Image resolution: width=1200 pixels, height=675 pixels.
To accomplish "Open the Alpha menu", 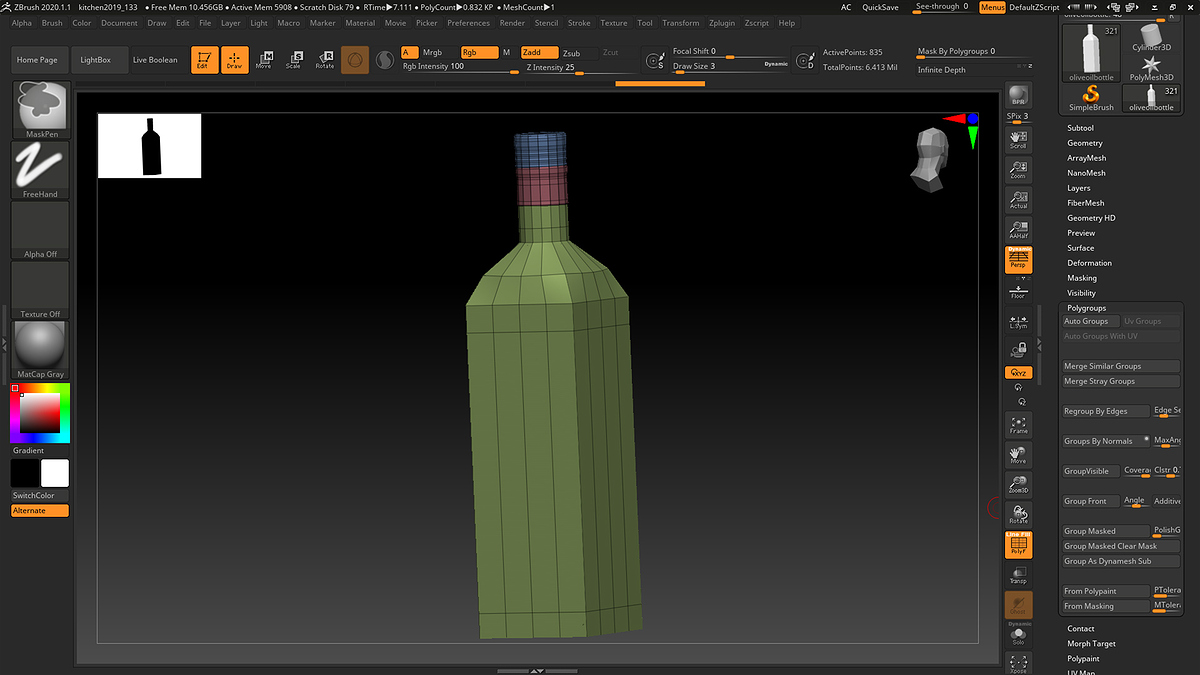I will click(x=21, y=23).
